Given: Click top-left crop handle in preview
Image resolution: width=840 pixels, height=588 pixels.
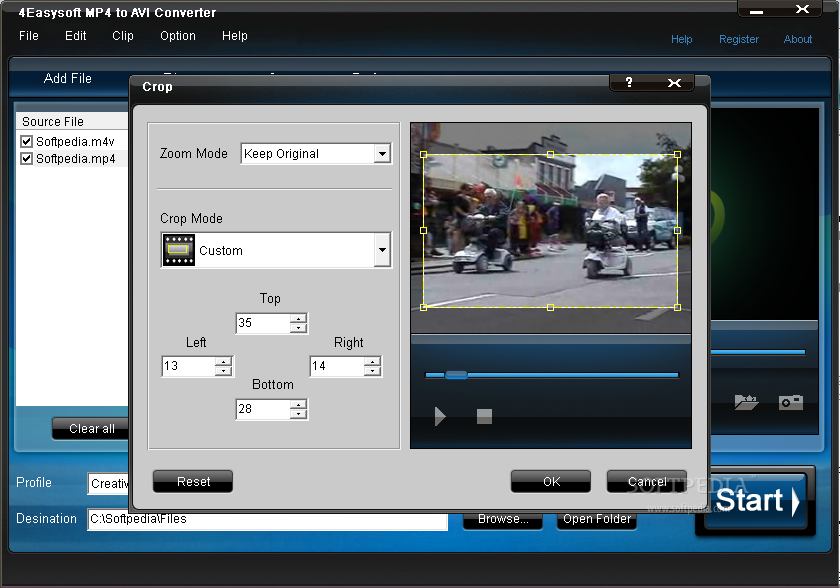Looking at the screenshot, I should 424,154.
